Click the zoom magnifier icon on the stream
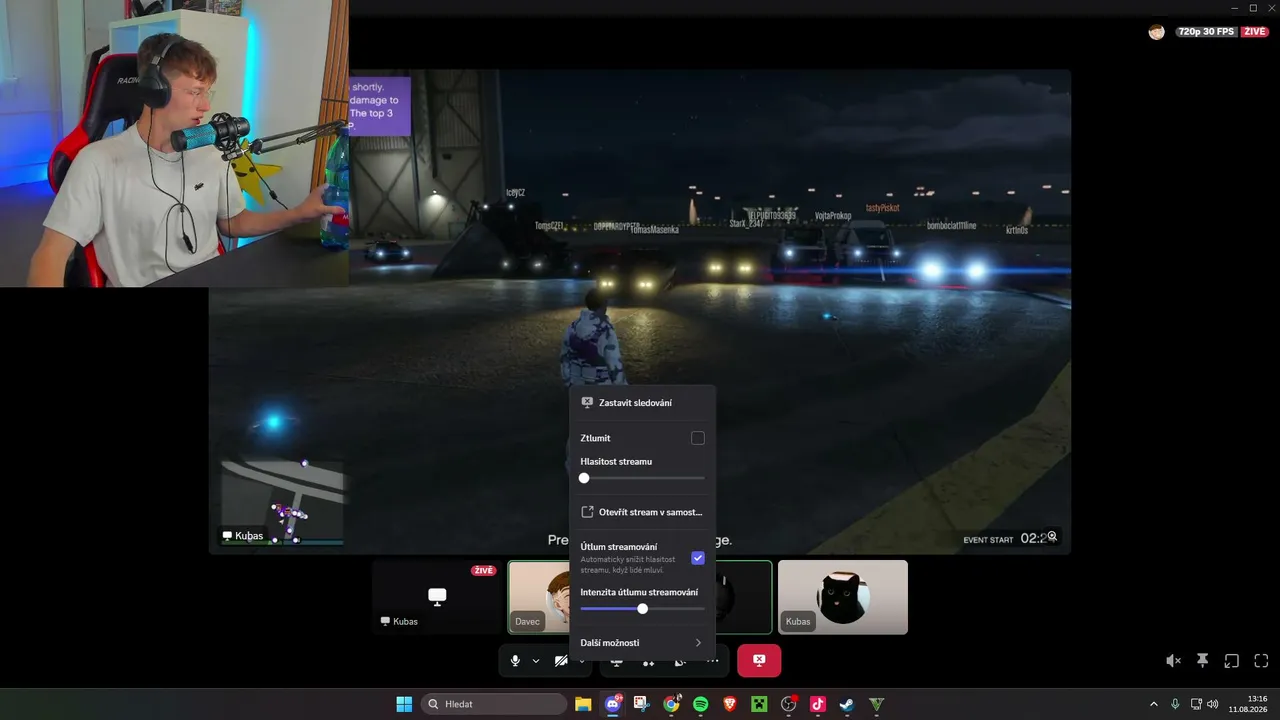This screenshot has height=720, width=1280. pos(1052,537)
